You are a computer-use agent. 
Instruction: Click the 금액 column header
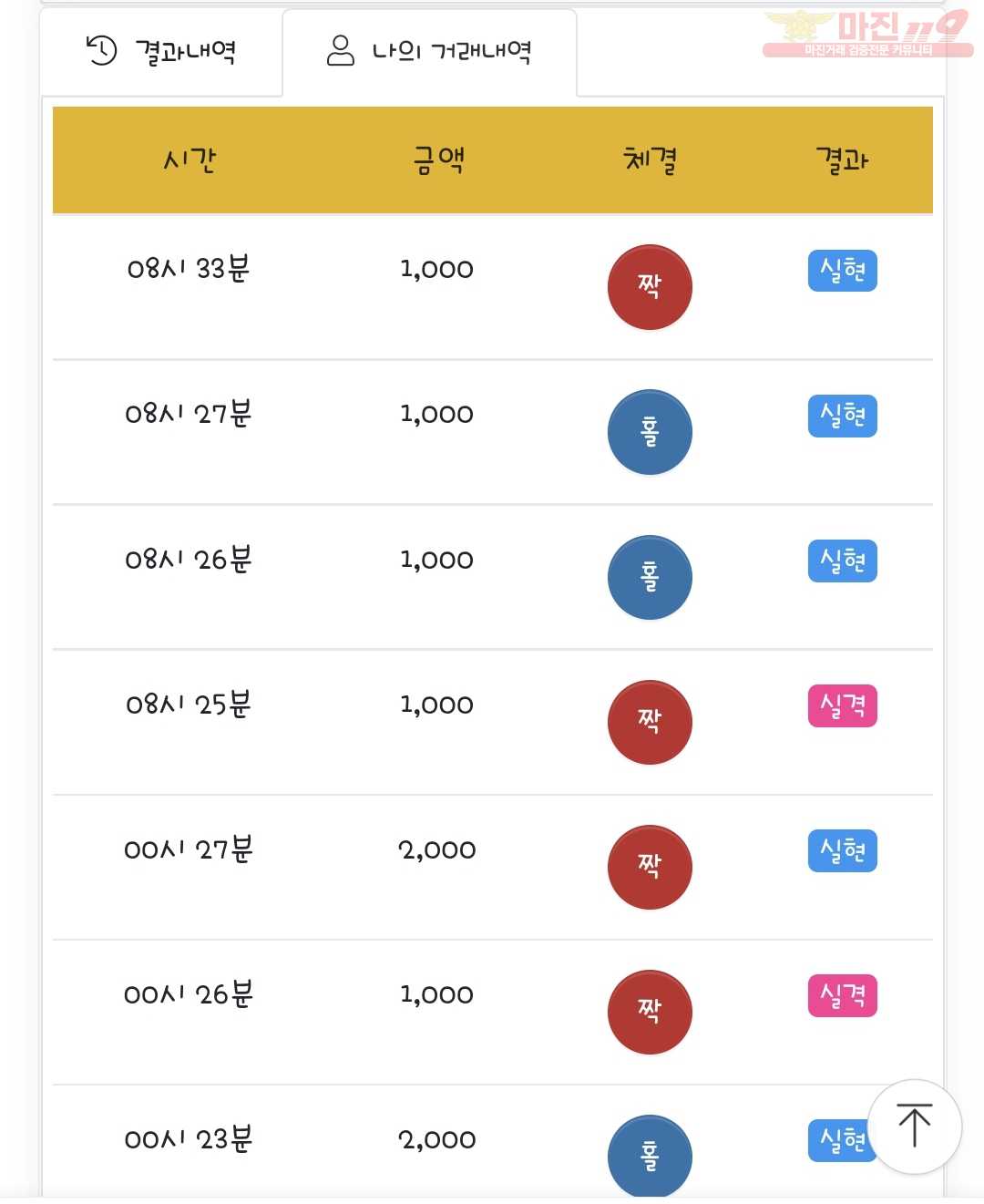click(x=439, y=160)
